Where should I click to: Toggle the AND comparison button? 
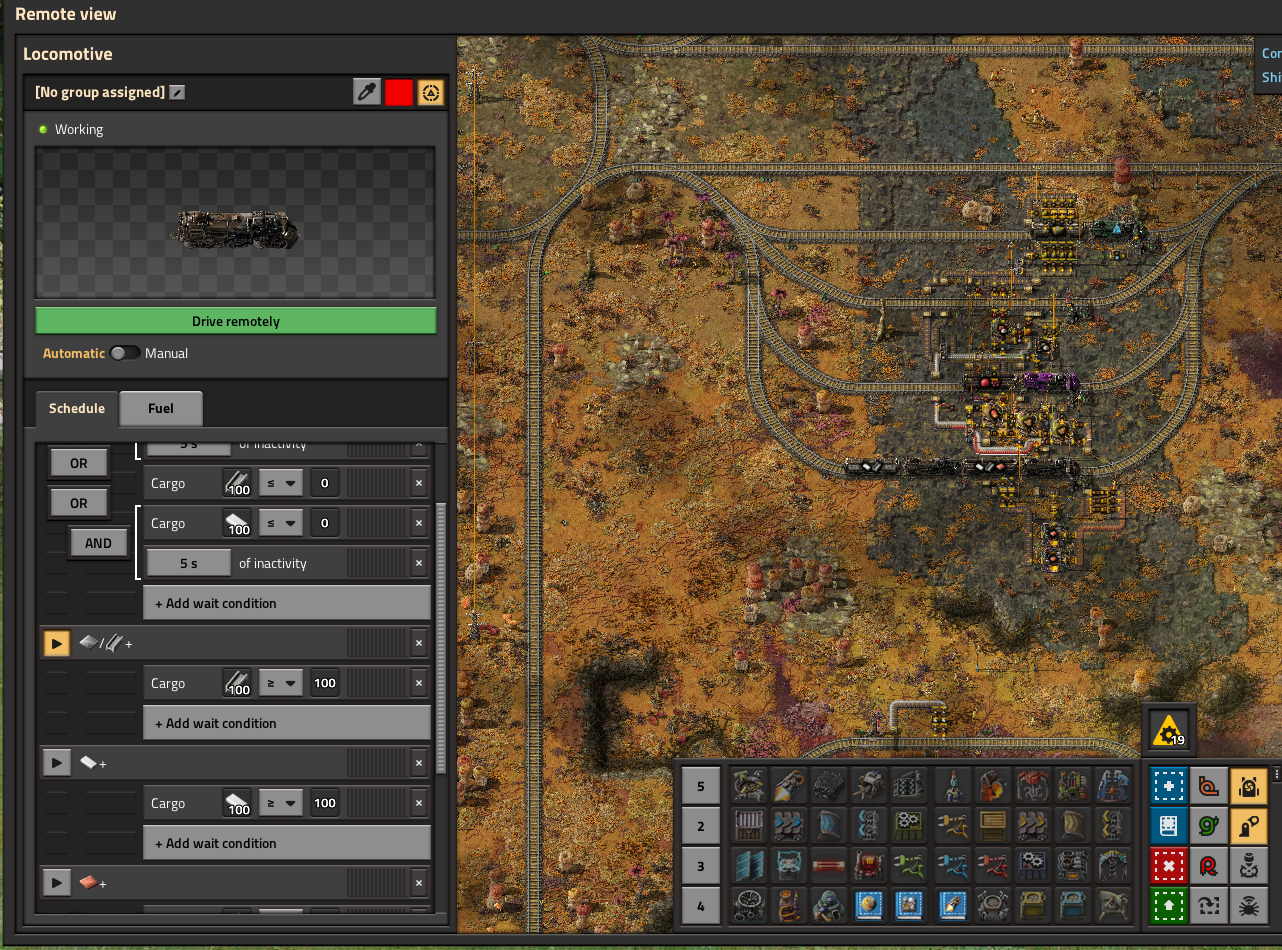point(98,543)
